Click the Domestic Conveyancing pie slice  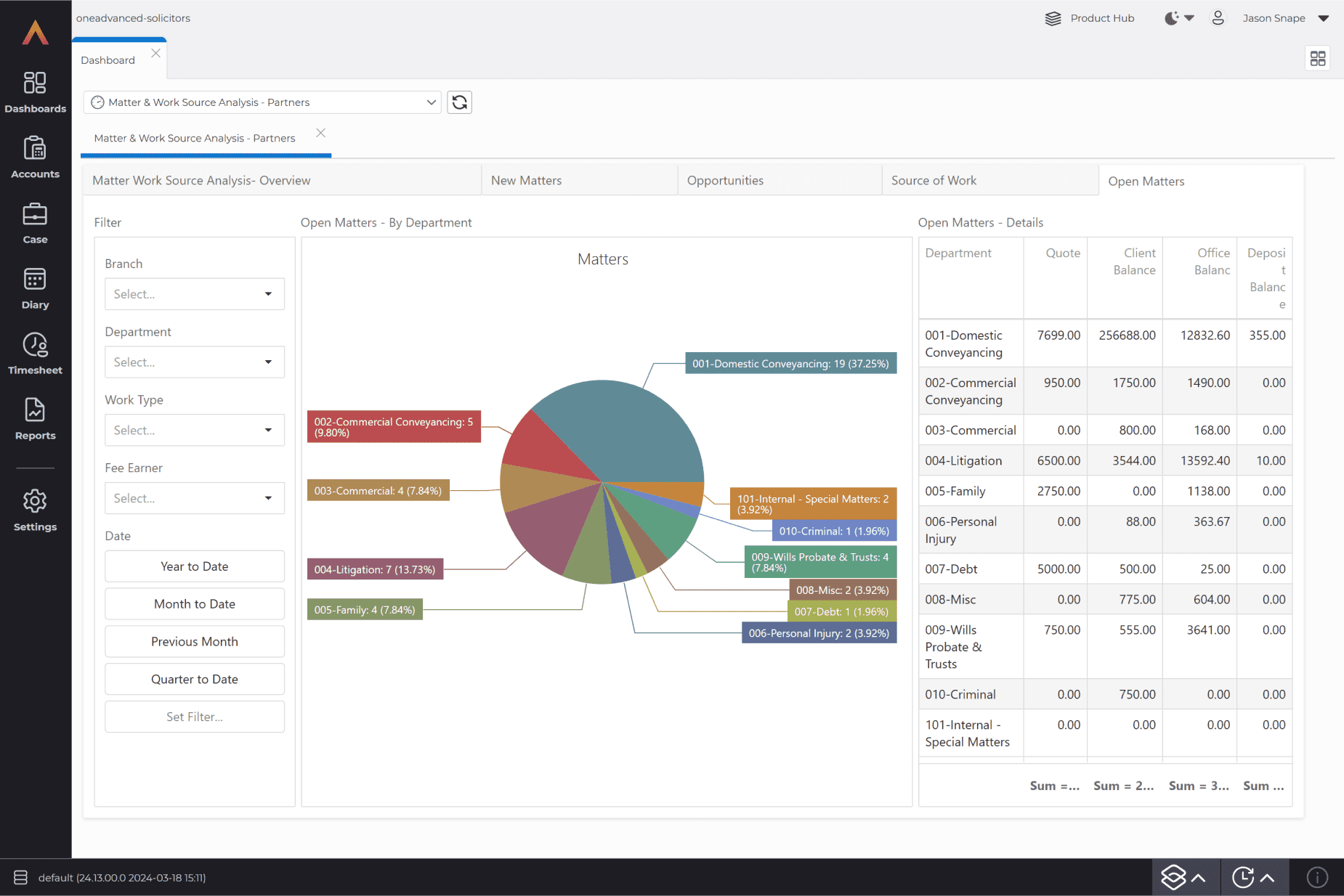[625, 428]
